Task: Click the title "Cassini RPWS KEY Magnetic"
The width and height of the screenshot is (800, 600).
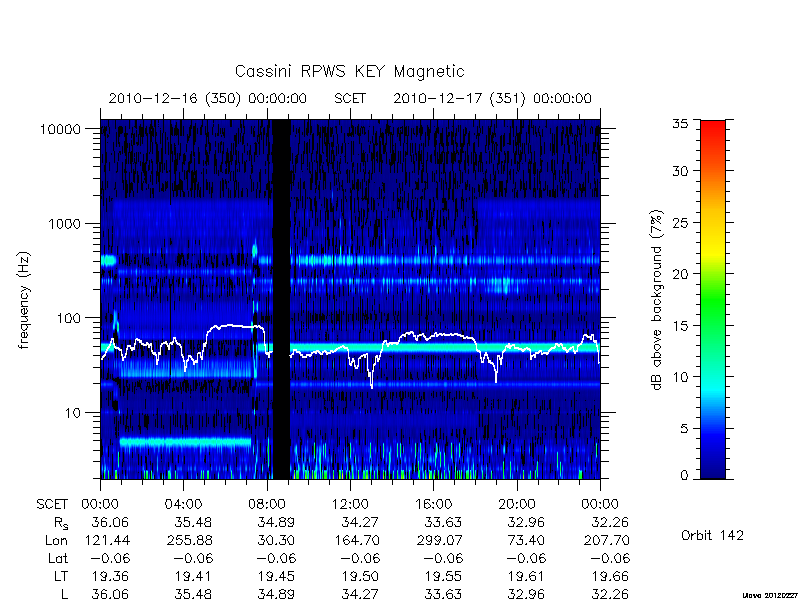Action: tap(349, 71)
